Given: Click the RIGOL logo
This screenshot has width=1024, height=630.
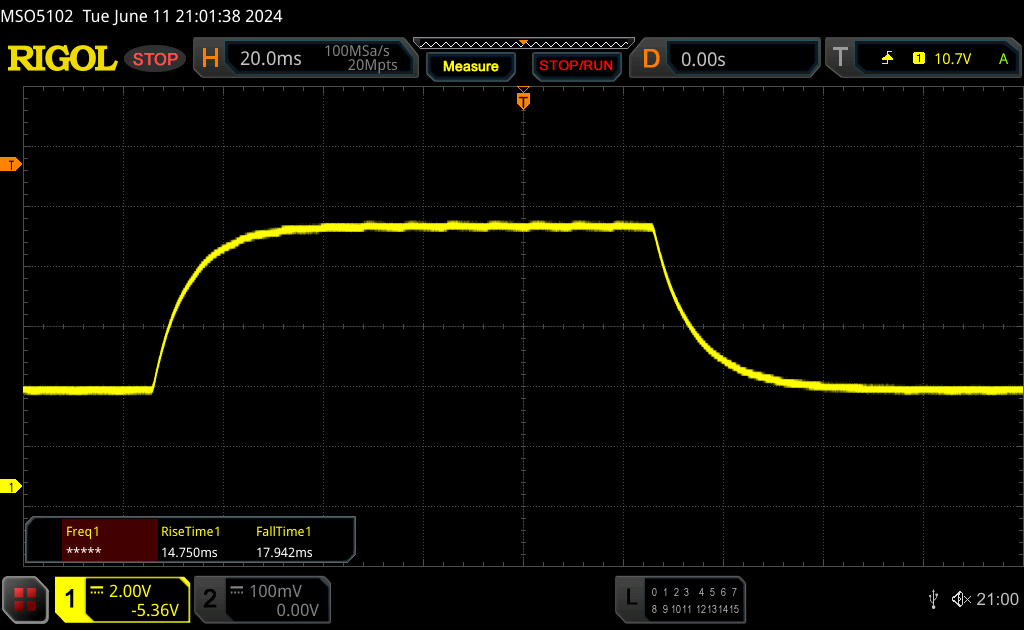Looking at the screenshot, I should point(62,59).
